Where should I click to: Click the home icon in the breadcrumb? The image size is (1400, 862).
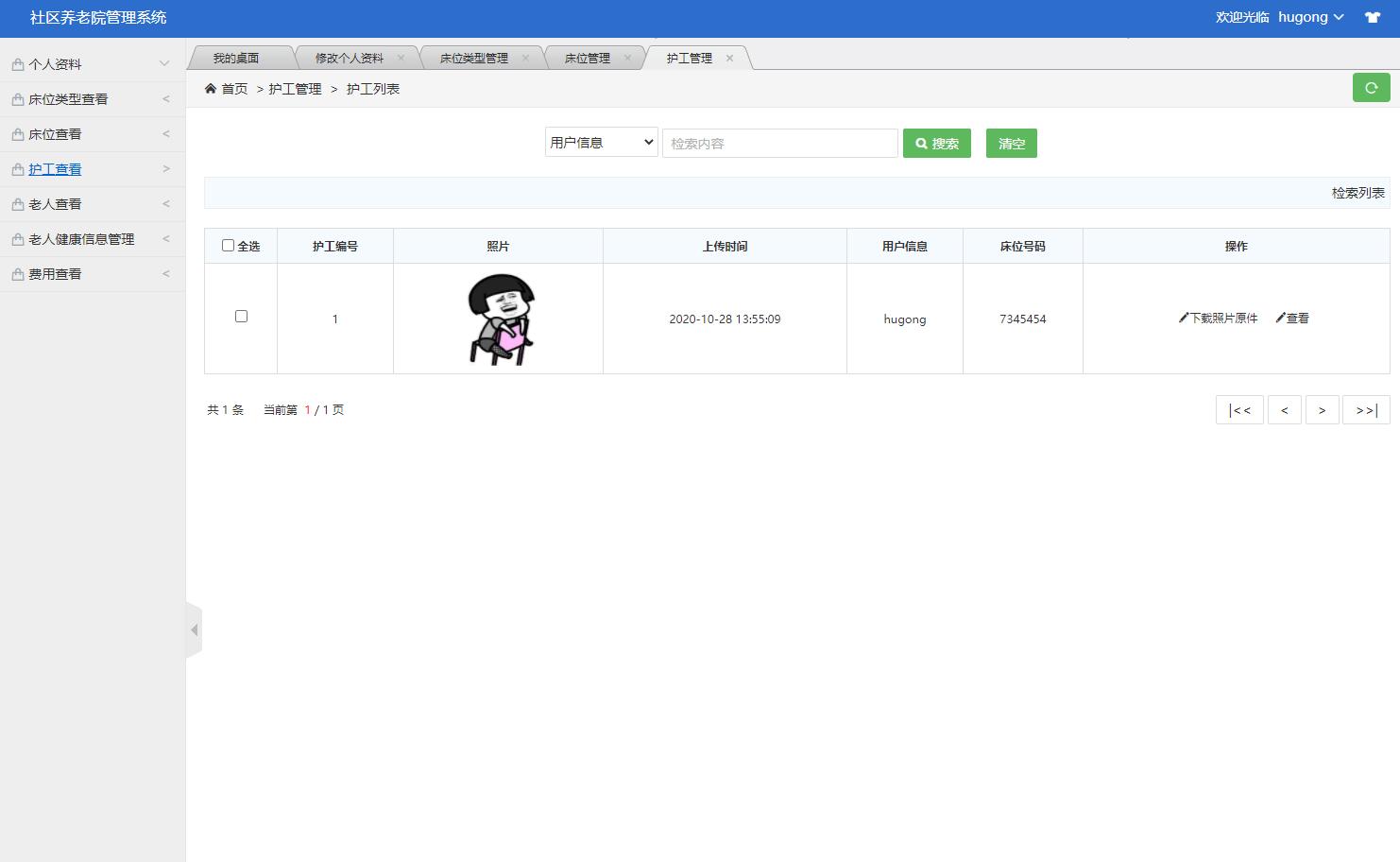(211, 87)
